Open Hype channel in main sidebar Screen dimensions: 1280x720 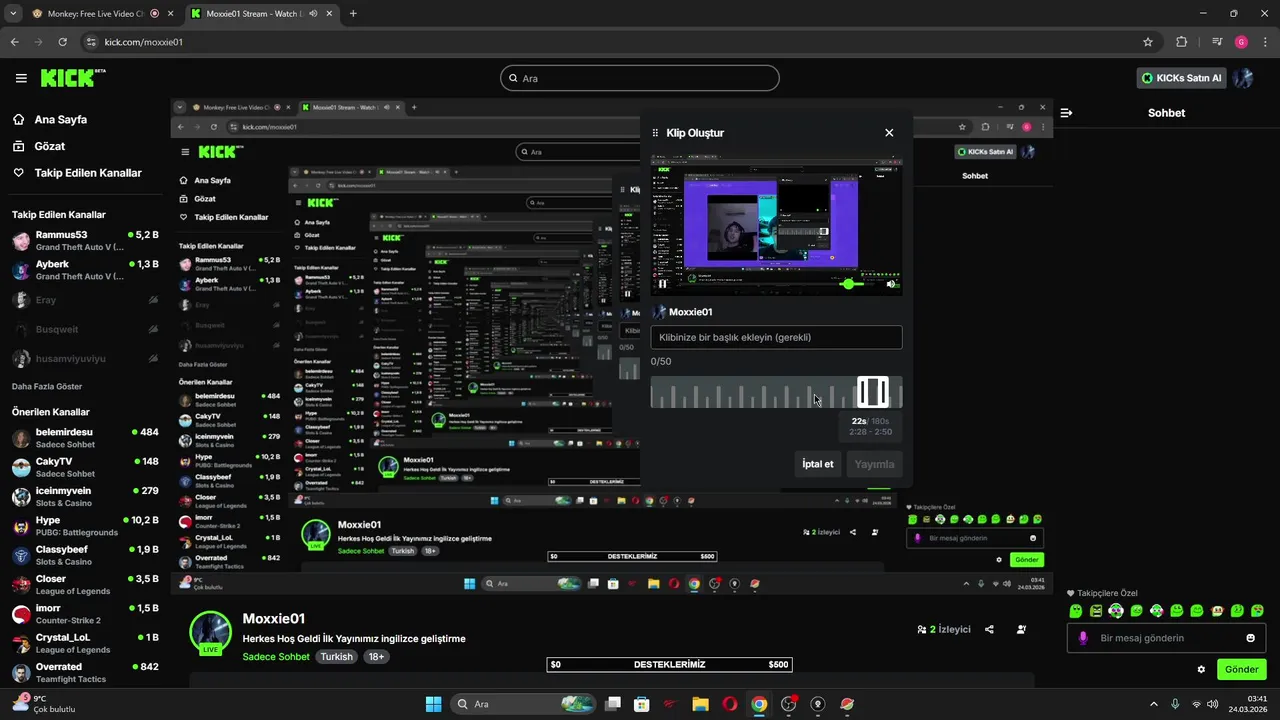click(85, 526)
